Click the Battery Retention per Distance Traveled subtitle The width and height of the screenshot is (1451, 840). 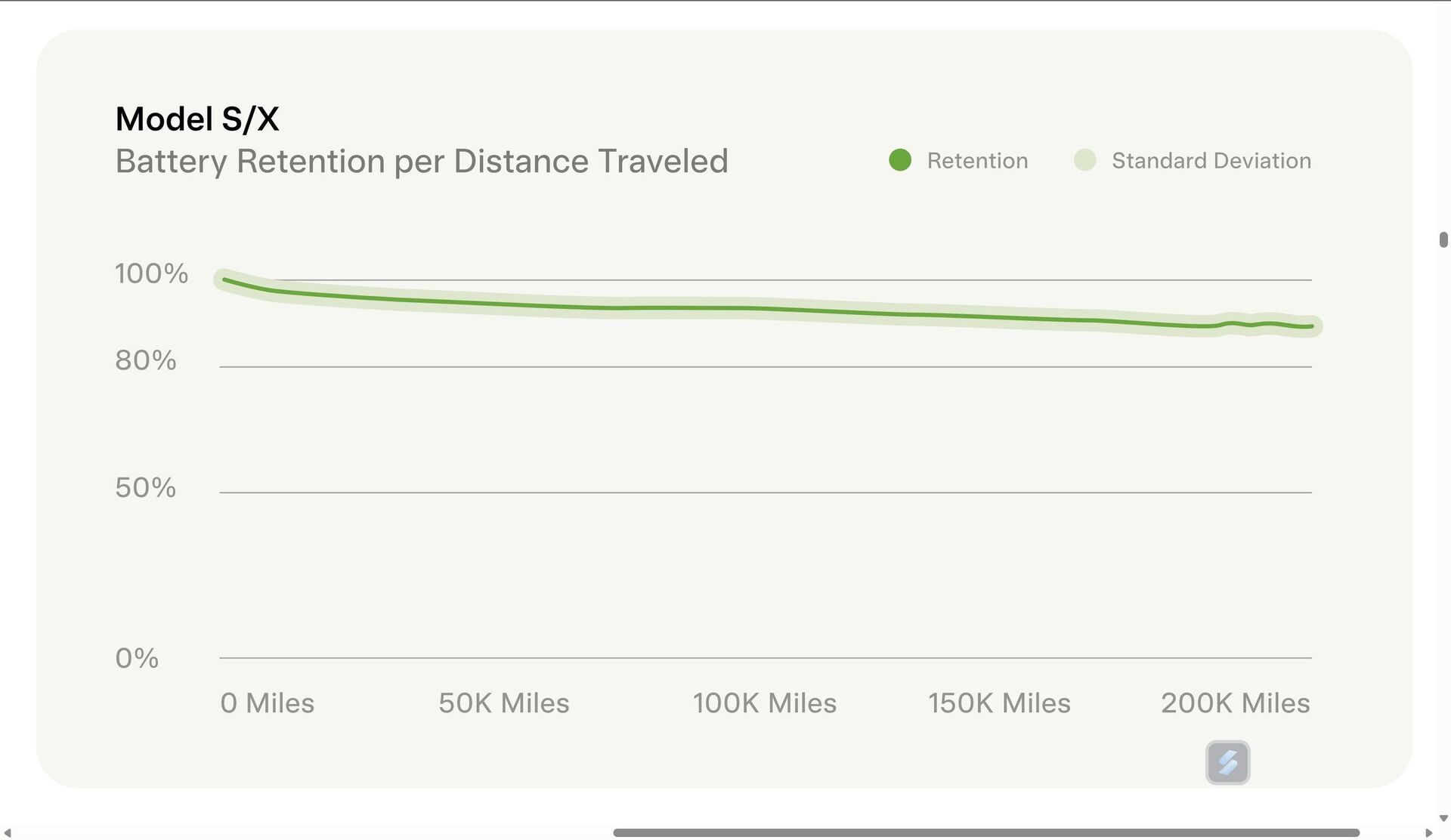(x=422, y=162)
